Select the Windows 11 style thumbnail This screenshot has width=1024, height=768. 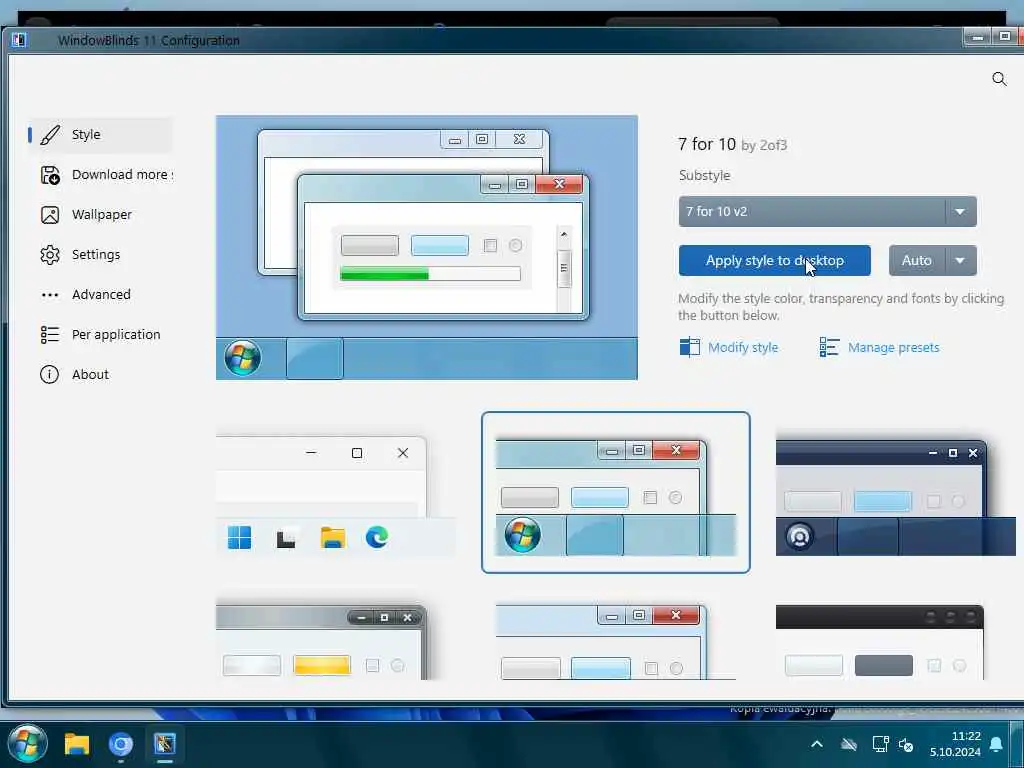(336, 494)
